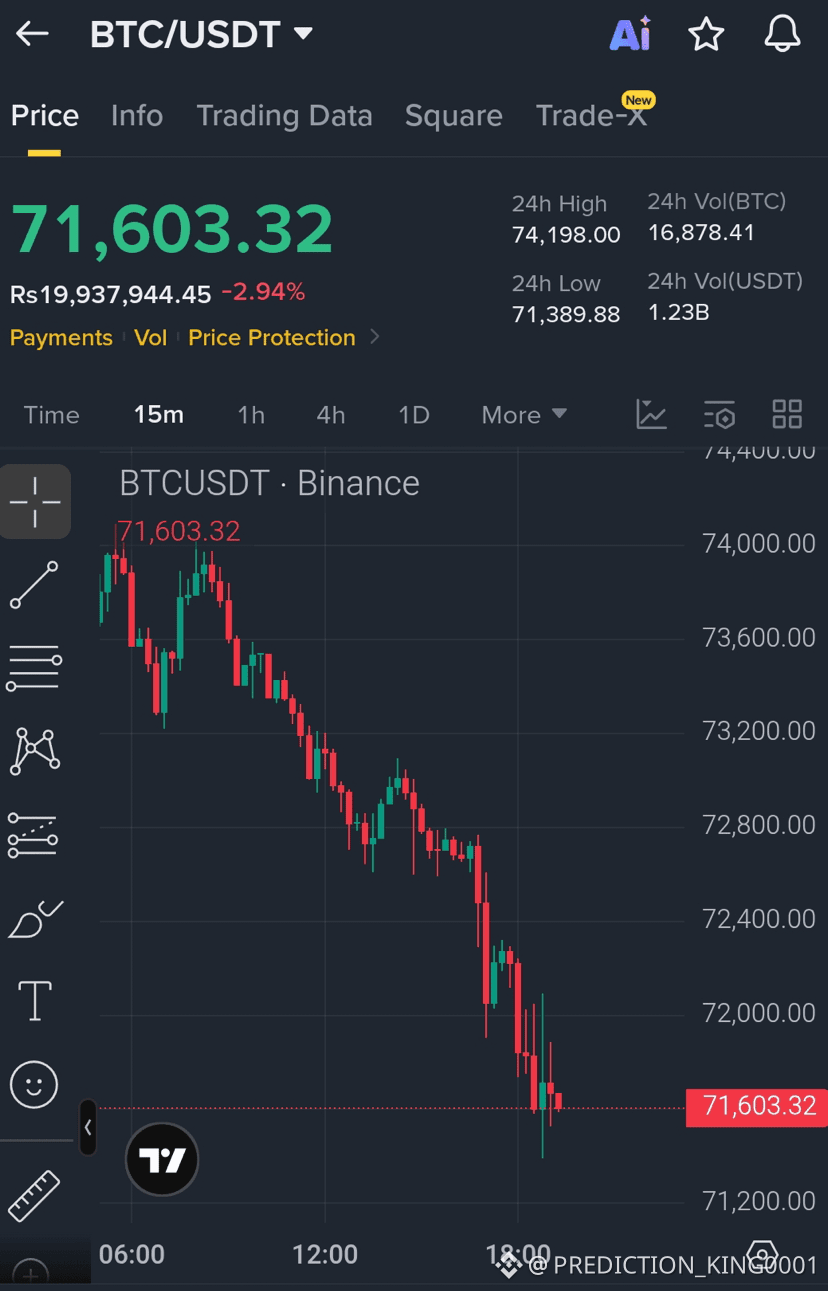Expand the tags chevron after Price Protection
Screen dimensions: 828x1291
point(375,337)
